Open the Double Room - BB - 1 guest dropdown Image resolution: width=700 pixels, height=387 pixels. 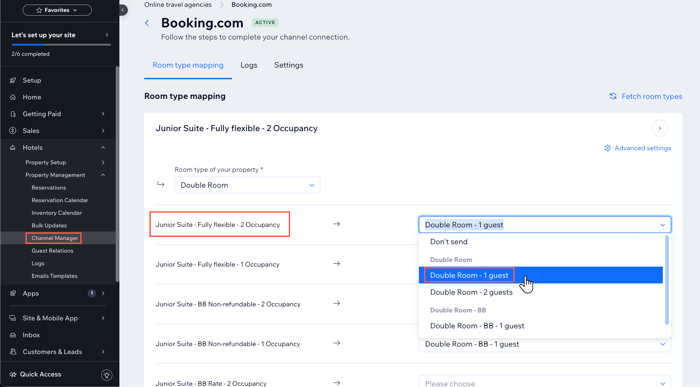pos(545,344)
